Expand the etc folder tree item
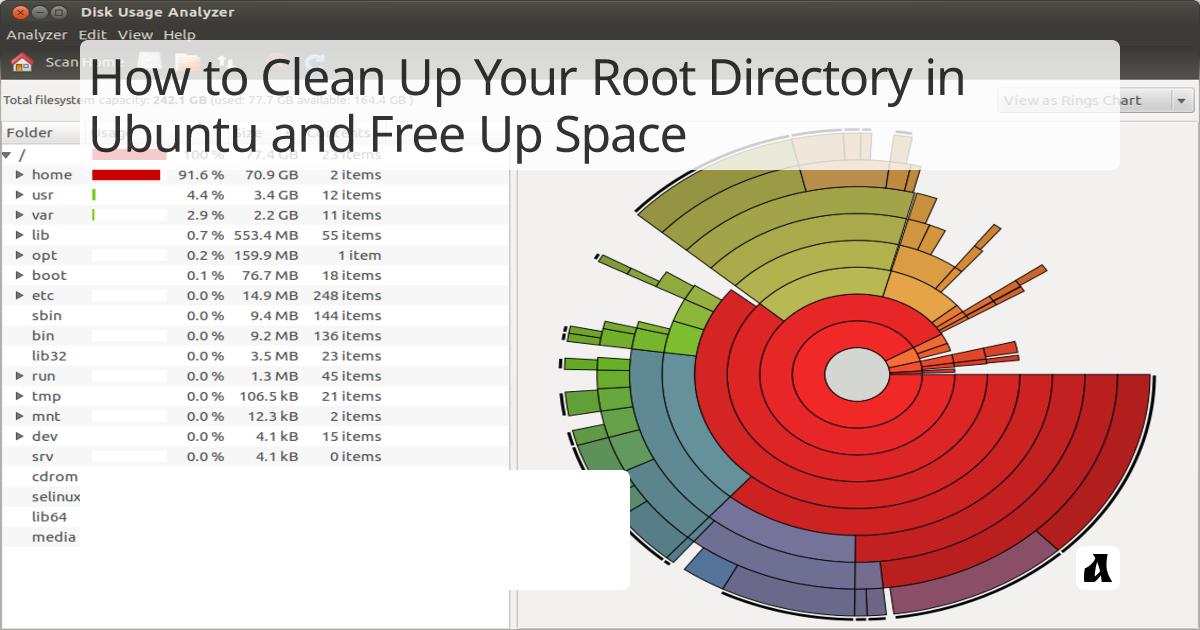 tap(20, 295)
